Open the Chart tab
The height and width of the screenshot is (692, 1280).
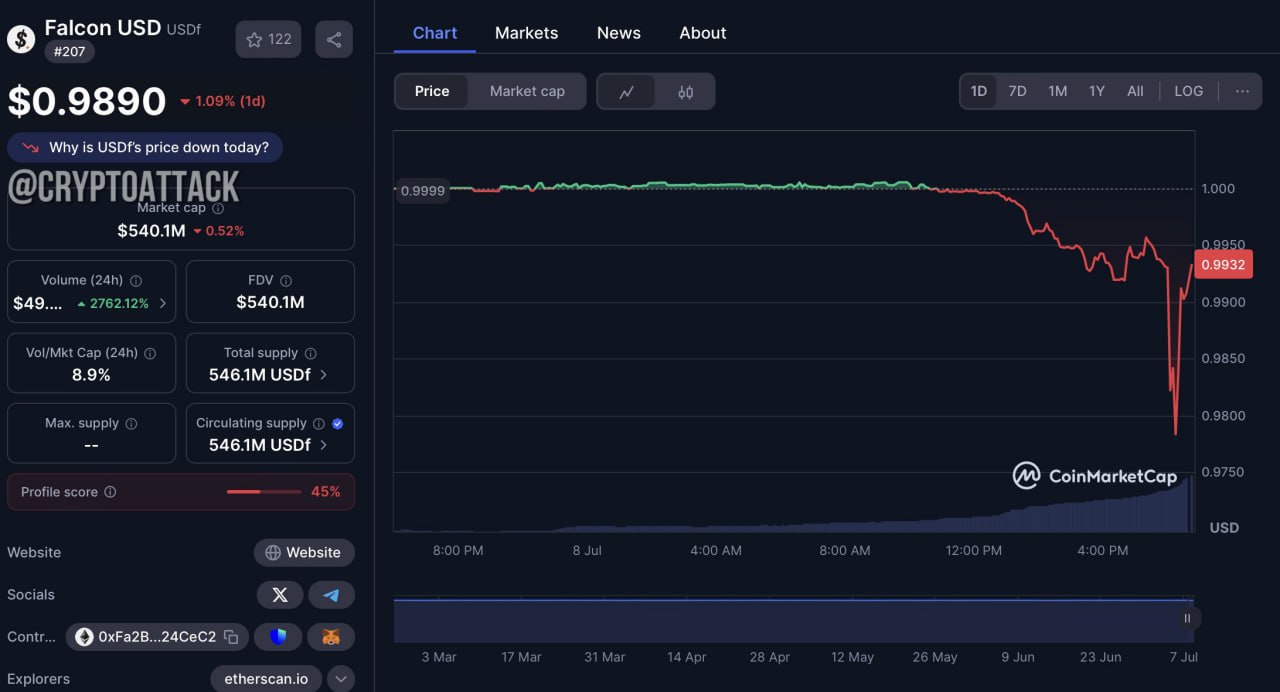coord(435,33)
